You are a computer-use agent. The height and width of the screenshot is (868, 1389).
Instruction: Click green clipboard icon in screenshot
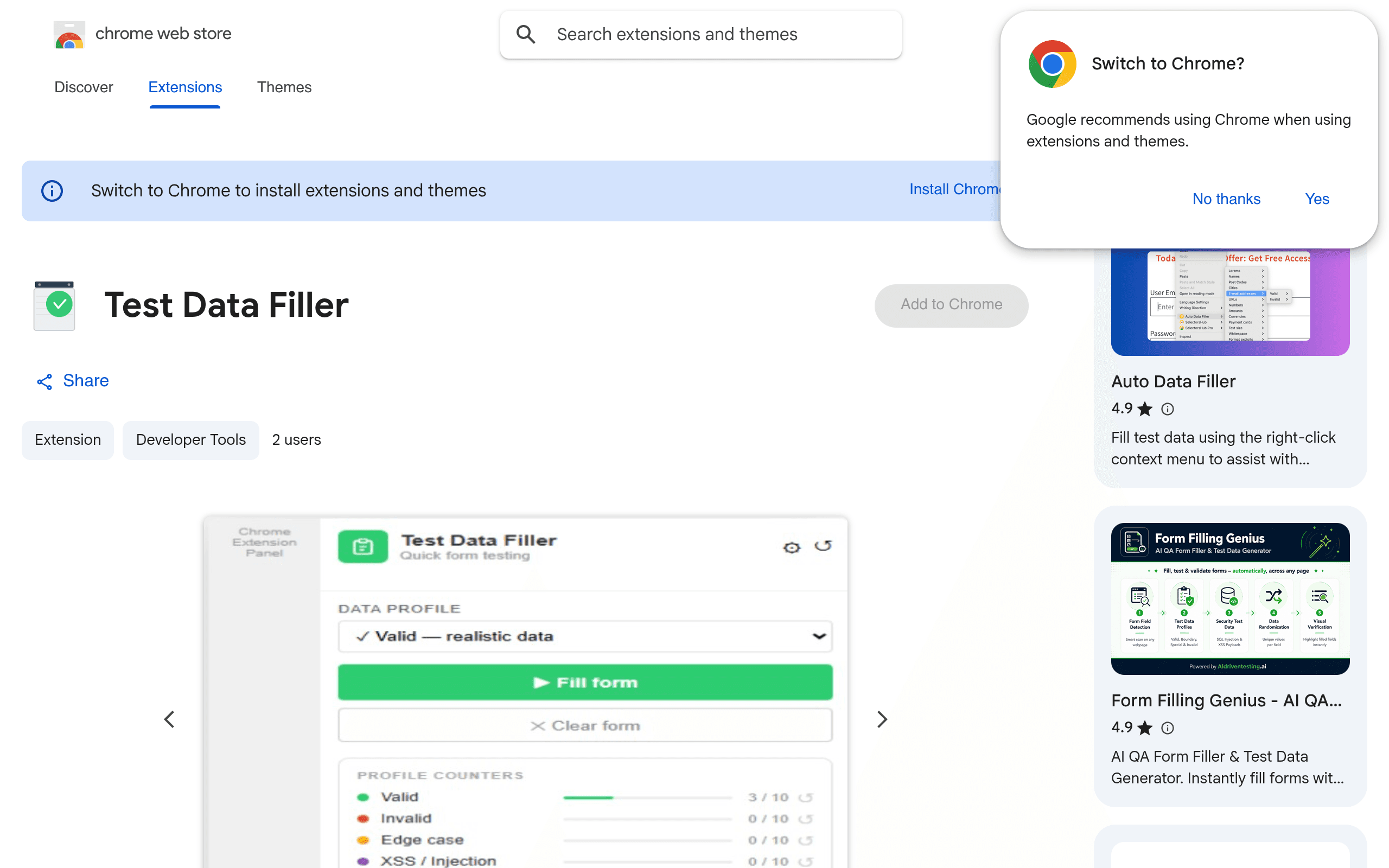coord(363,546)
